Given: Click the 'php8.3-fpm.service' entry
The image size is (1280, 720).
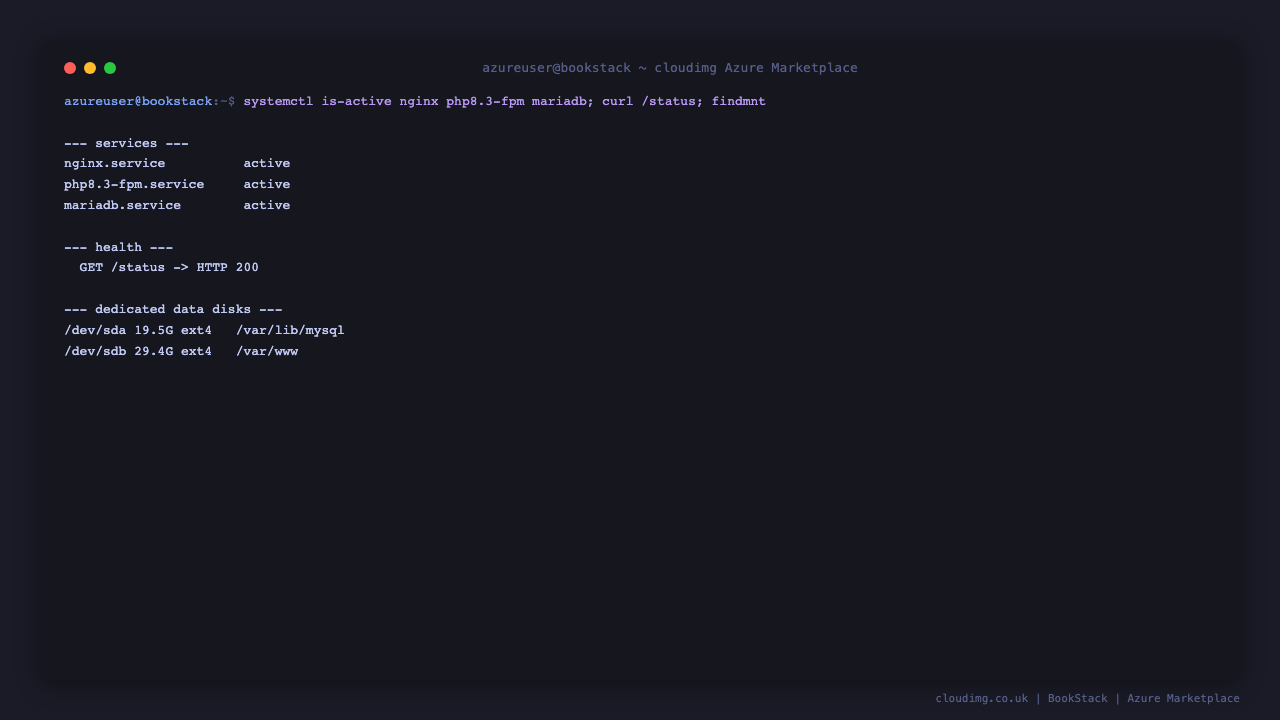Looking at the screenshot, I should pyautogui.click(x=134, y=185).
